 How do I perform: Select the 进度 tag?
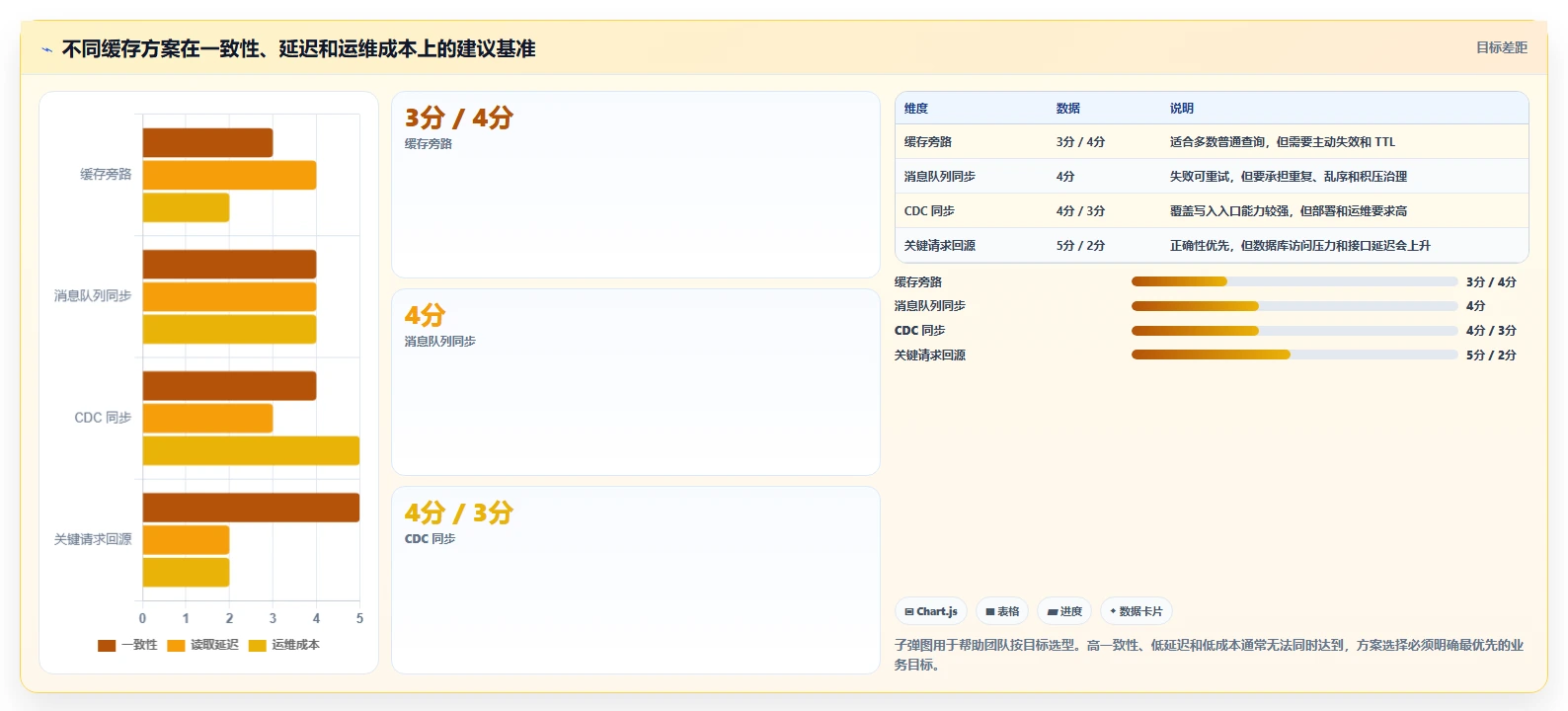[x=1064, y=611]
